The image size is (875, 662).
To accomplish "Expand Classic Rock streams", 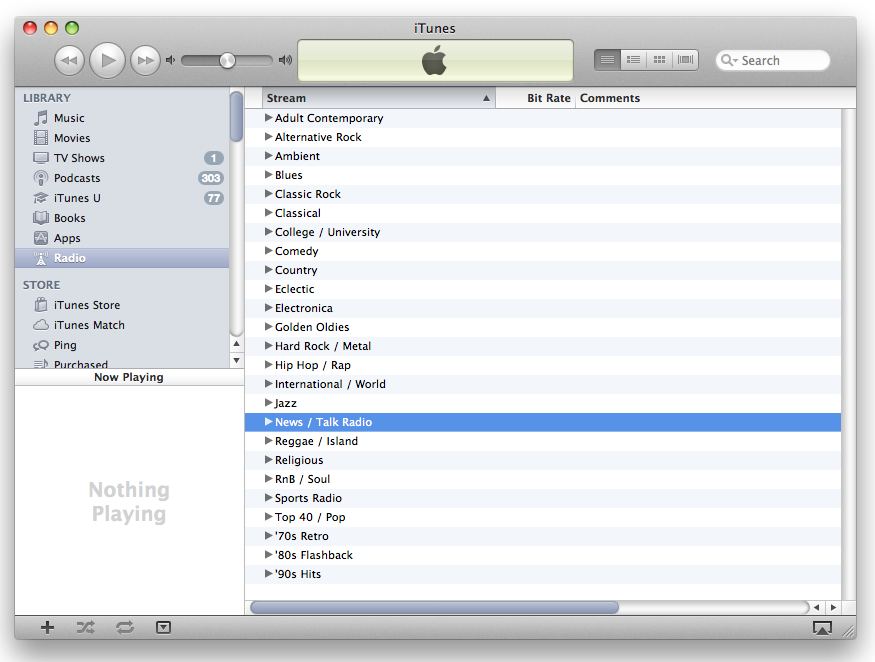I will coord(268,194).
